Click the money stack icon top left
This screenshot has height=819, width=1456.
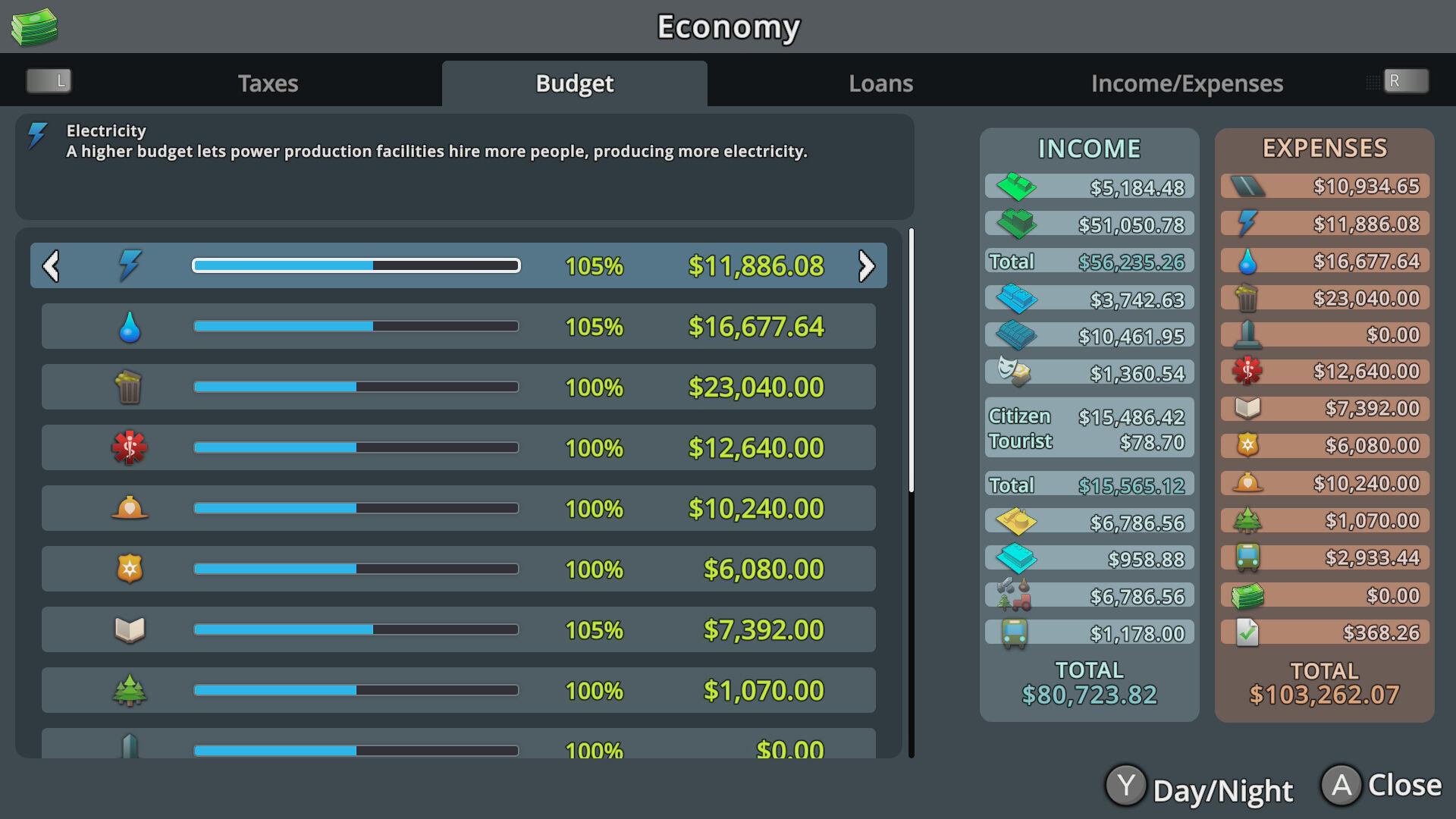(x=34, y=27)
